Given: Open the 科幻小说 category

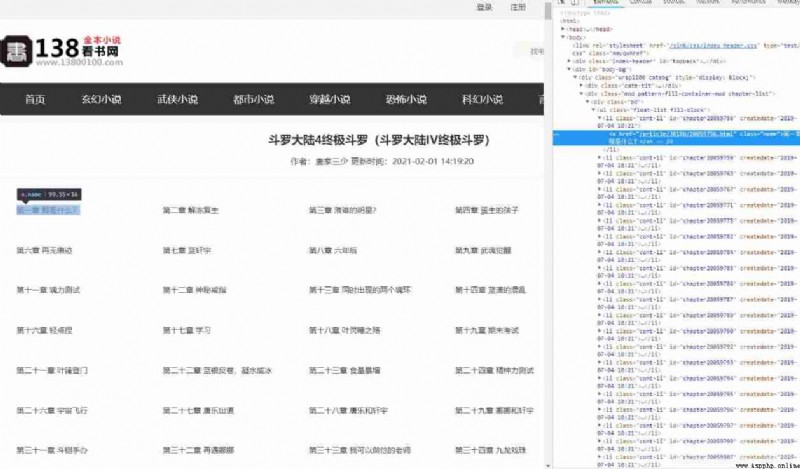Looking at the screenshot, I should coord(482,99).
